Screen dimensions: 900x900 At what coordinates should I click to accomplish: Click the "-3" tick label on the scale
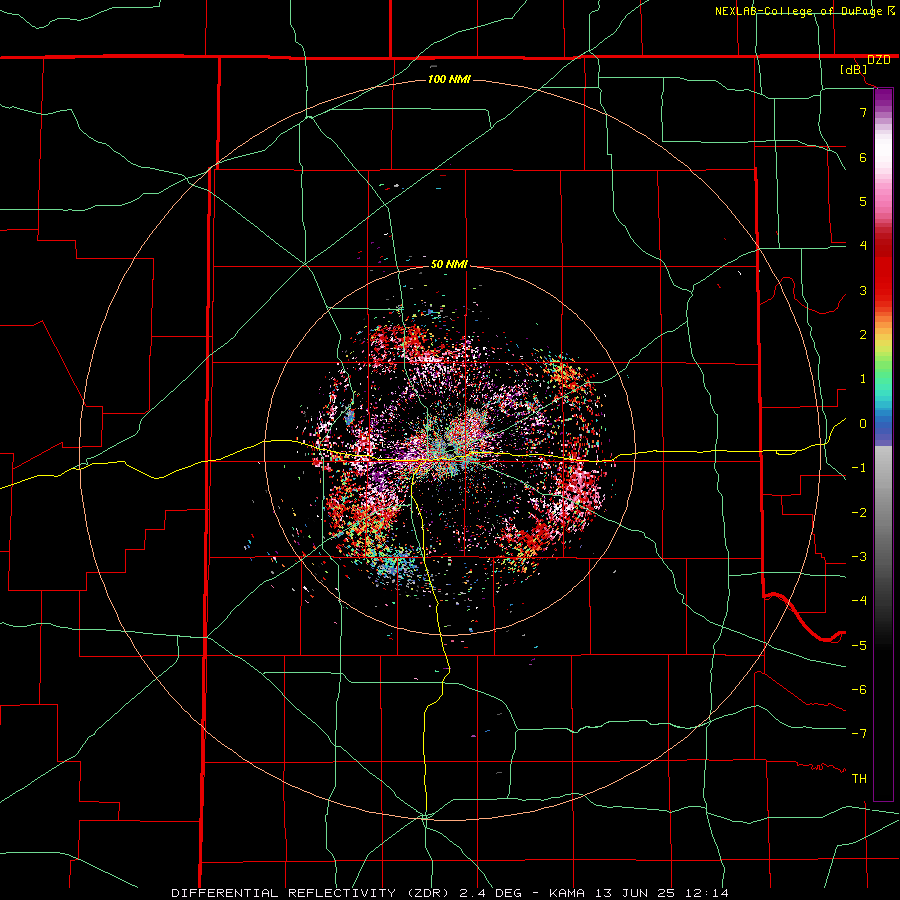(859, 557)
